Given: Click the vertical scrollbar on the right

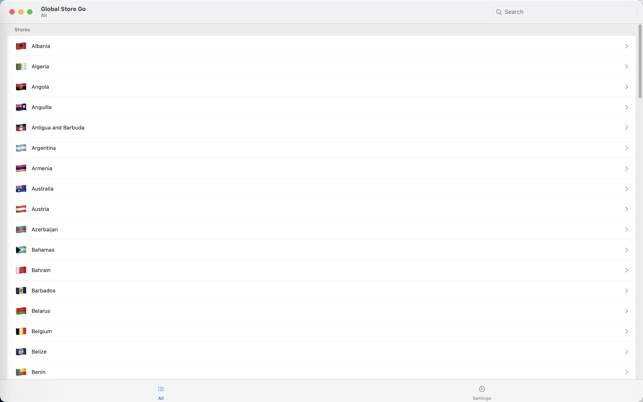Looking at the screenshot, I should tap(640, 60).
